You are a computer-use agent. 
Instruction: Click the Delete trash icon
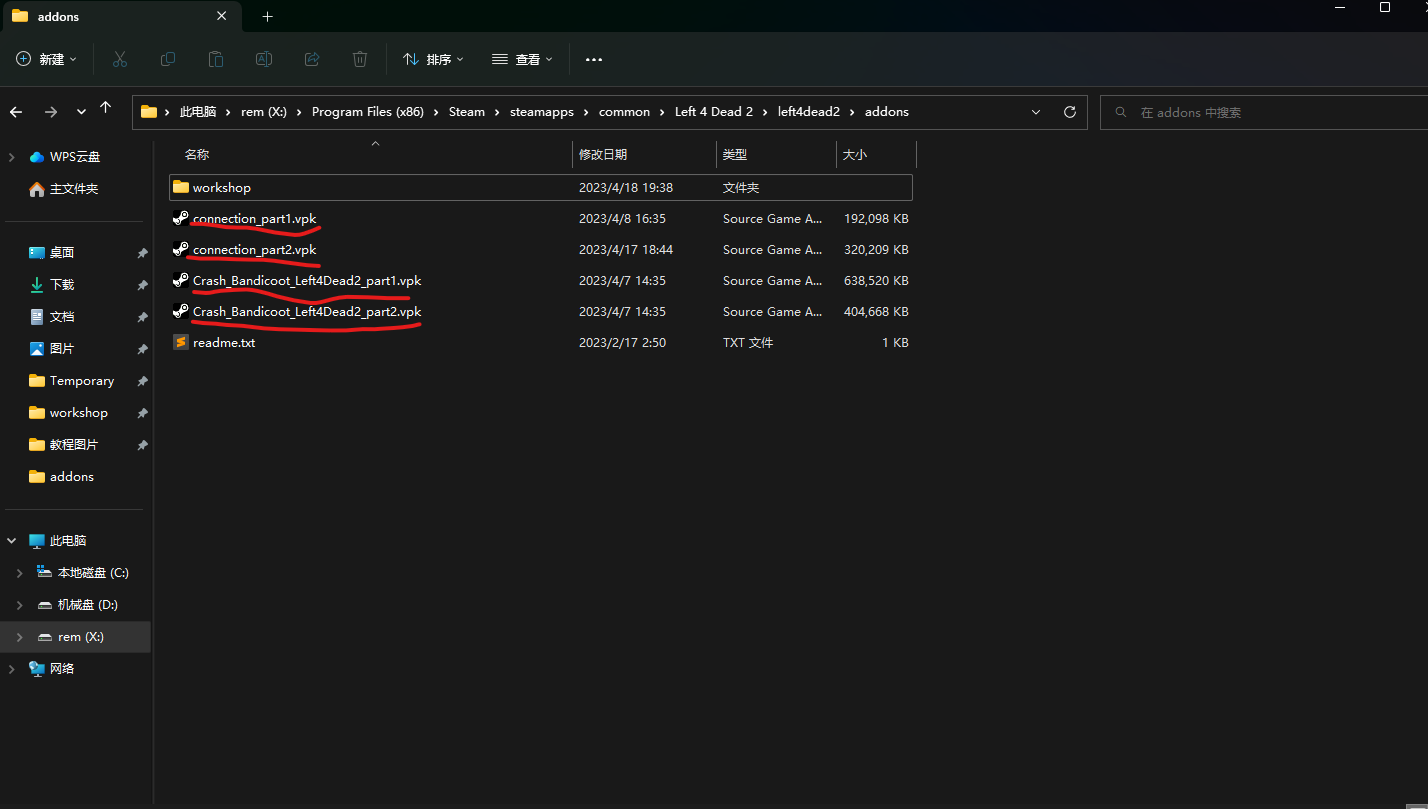(360, 60)
